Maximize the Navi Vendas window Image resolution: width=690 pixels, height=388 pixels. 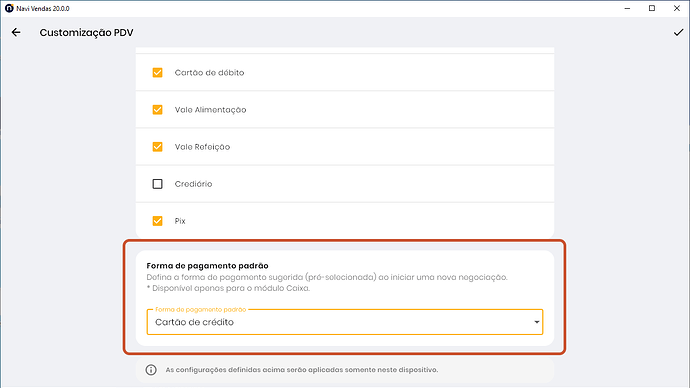click(652, 8)
